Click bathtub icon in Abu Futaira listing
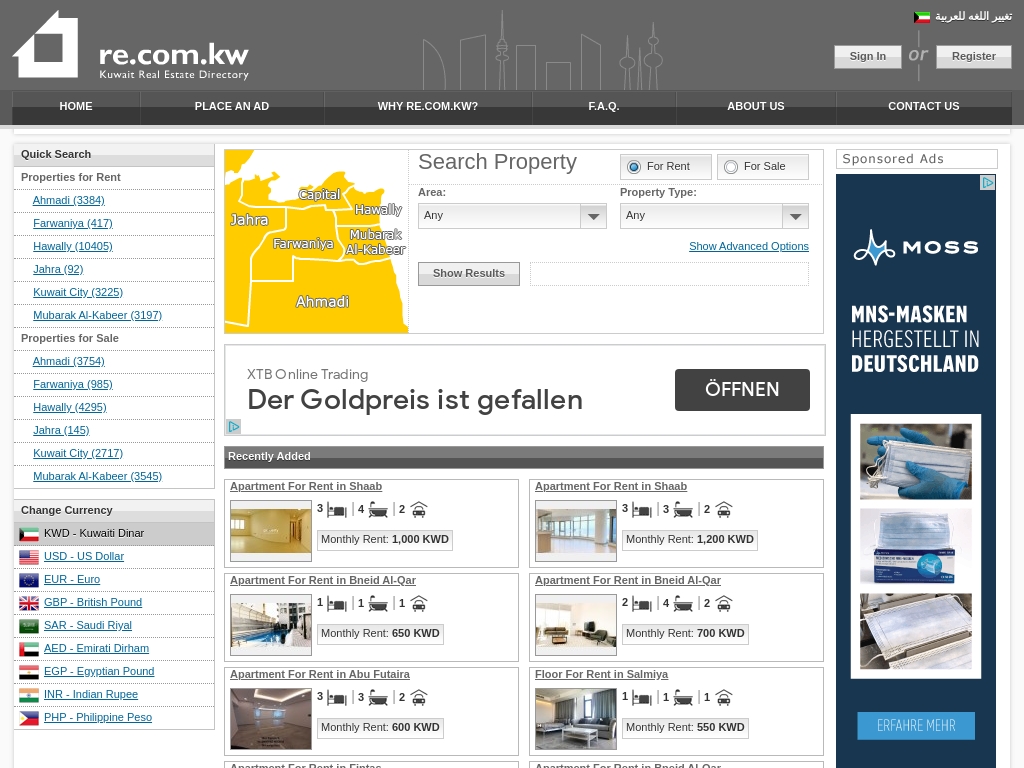The width and height of the screenshot is (1024, 768). [x=377, y=697]
